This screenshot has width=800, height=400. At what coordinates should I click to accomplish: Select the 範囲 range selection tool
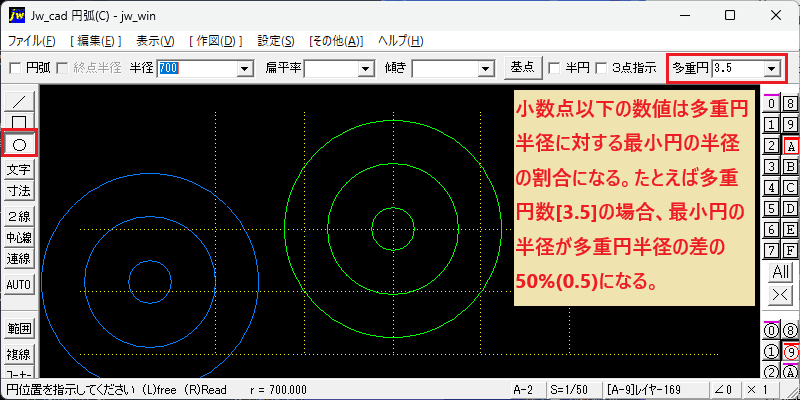(19, 328)
